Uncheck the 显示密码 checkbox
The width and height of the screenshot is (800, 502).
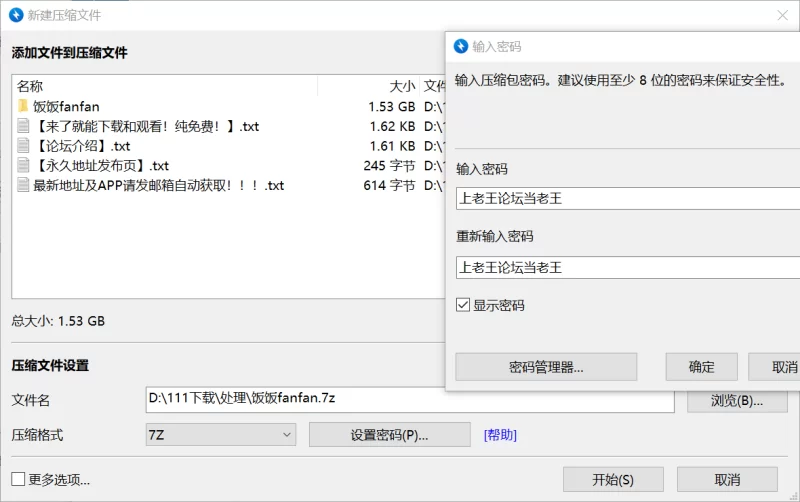[x=463, y=305]
